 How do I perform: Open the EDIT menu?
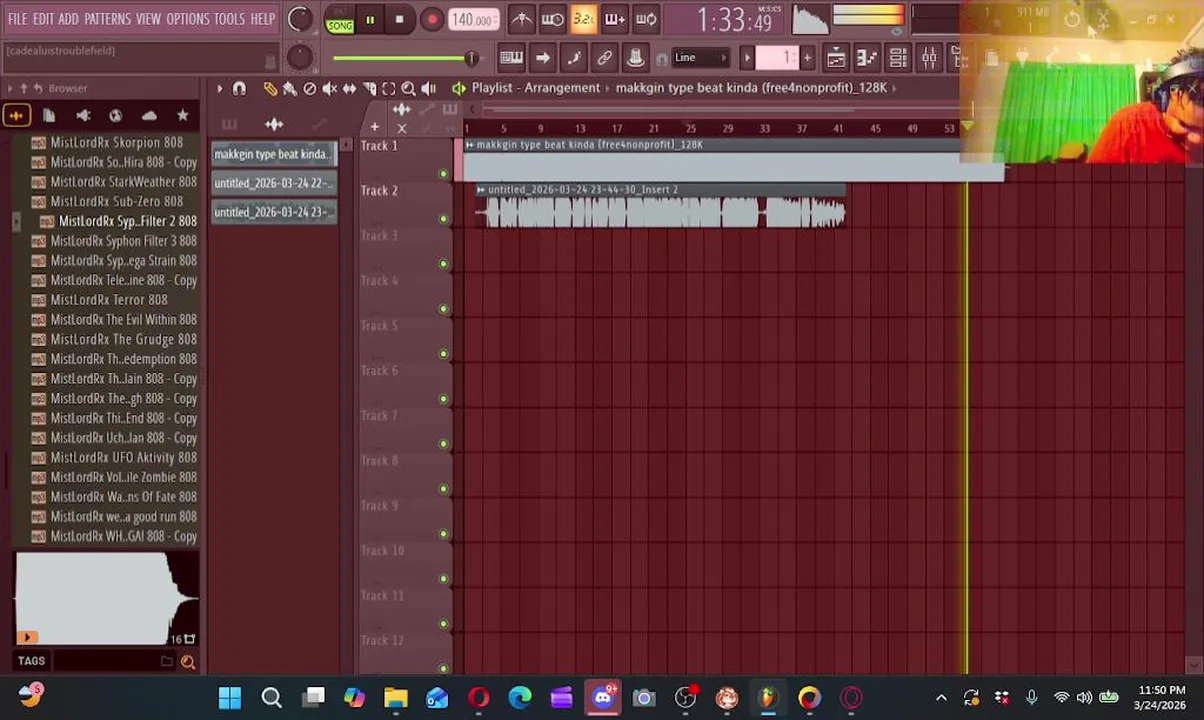[43, 19]
